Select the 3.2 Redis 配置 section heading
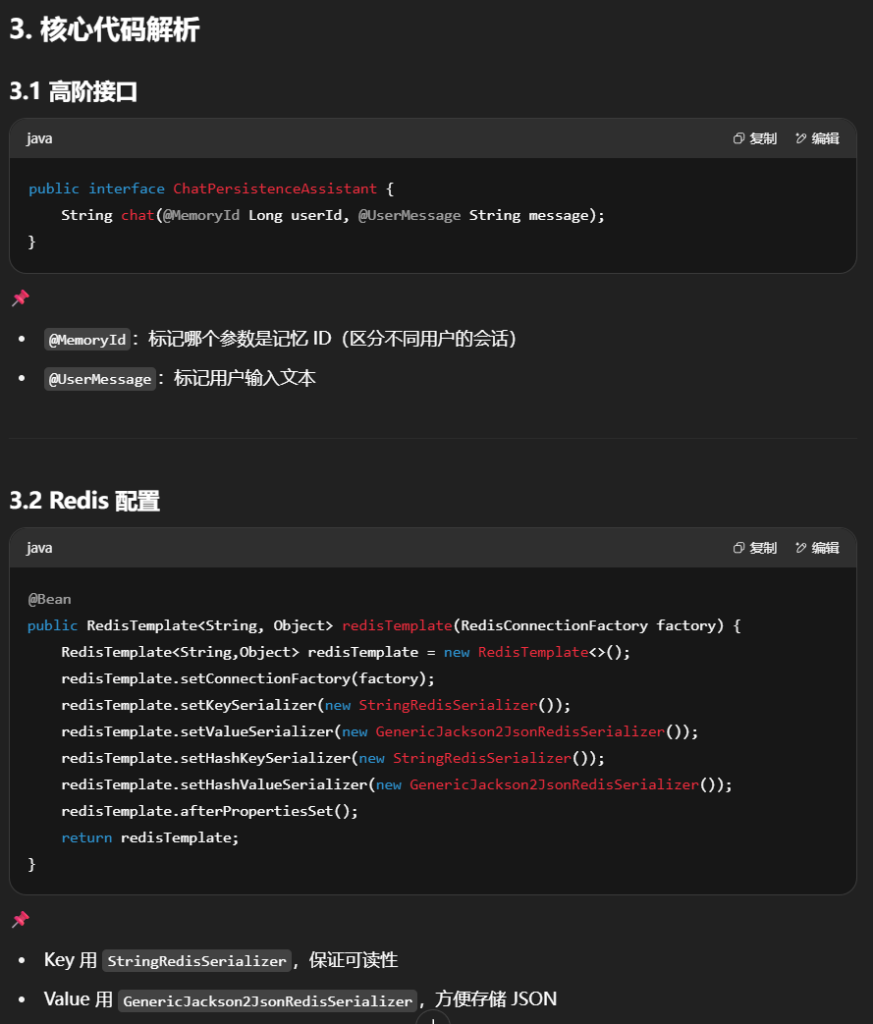The image size is (873, 1024). [x=84, y=501]
